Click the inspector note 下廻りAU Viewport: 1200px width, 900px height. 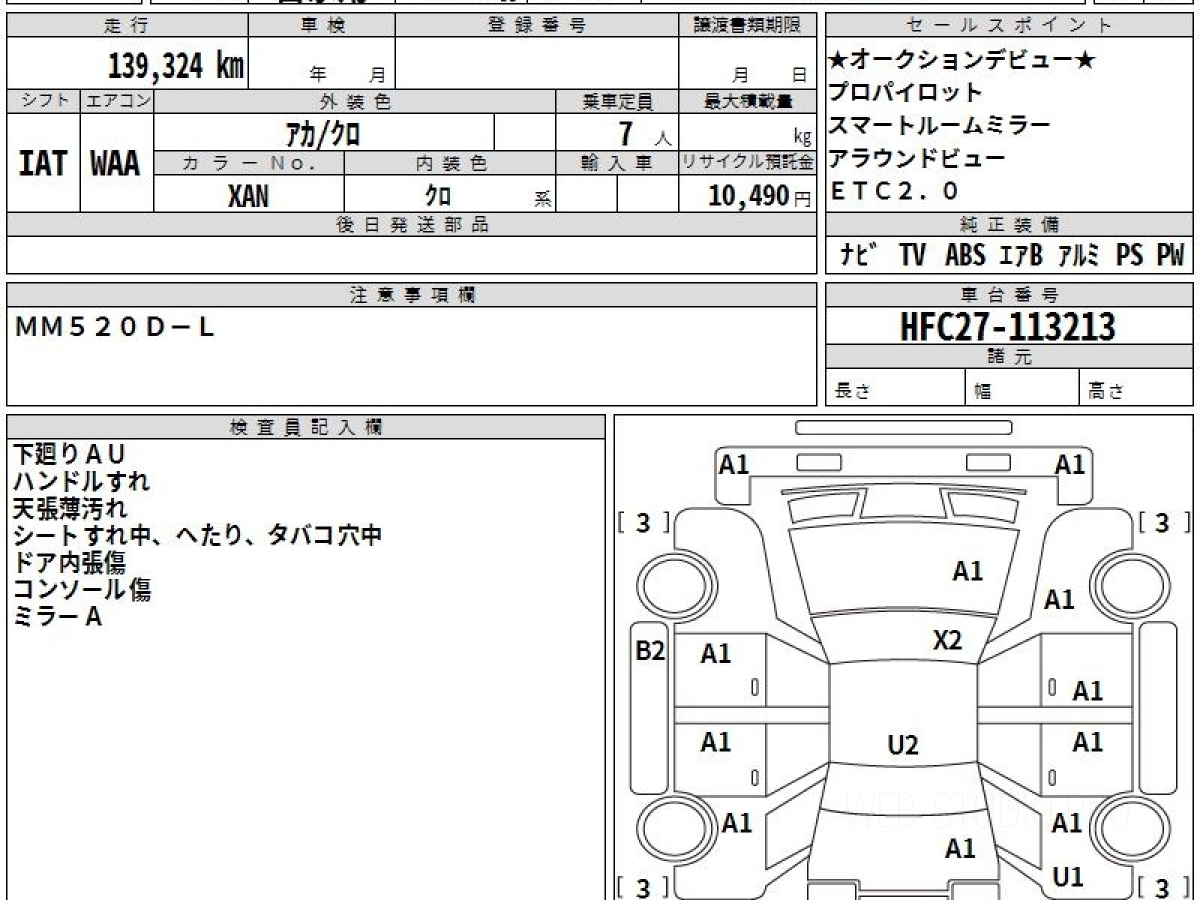click(69, 454)
